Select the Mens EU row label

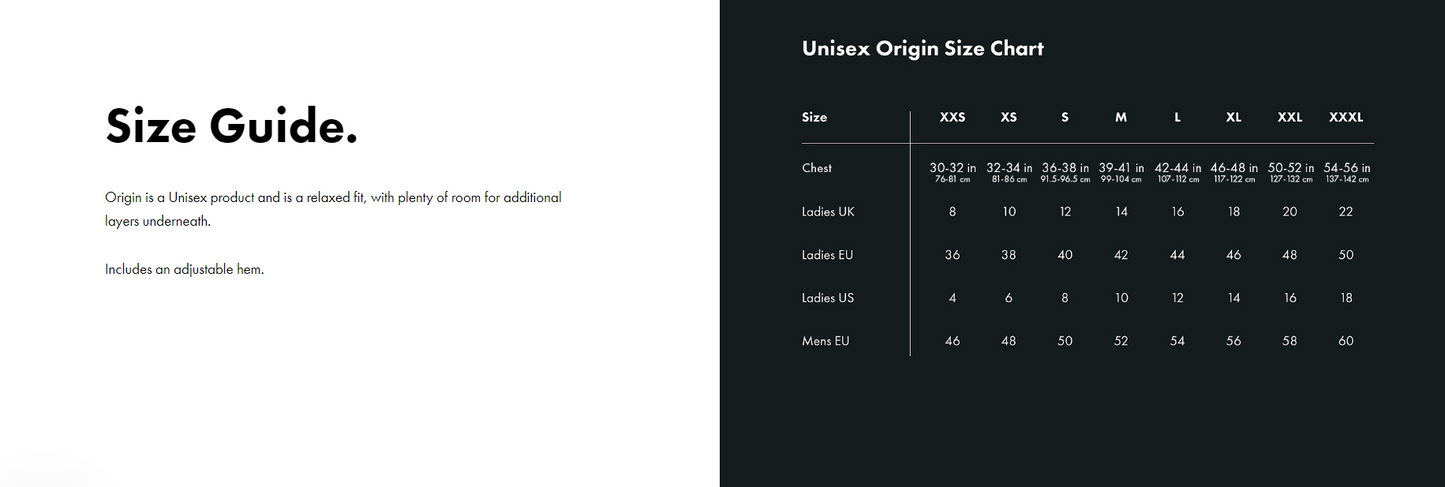tap(825, 341)
